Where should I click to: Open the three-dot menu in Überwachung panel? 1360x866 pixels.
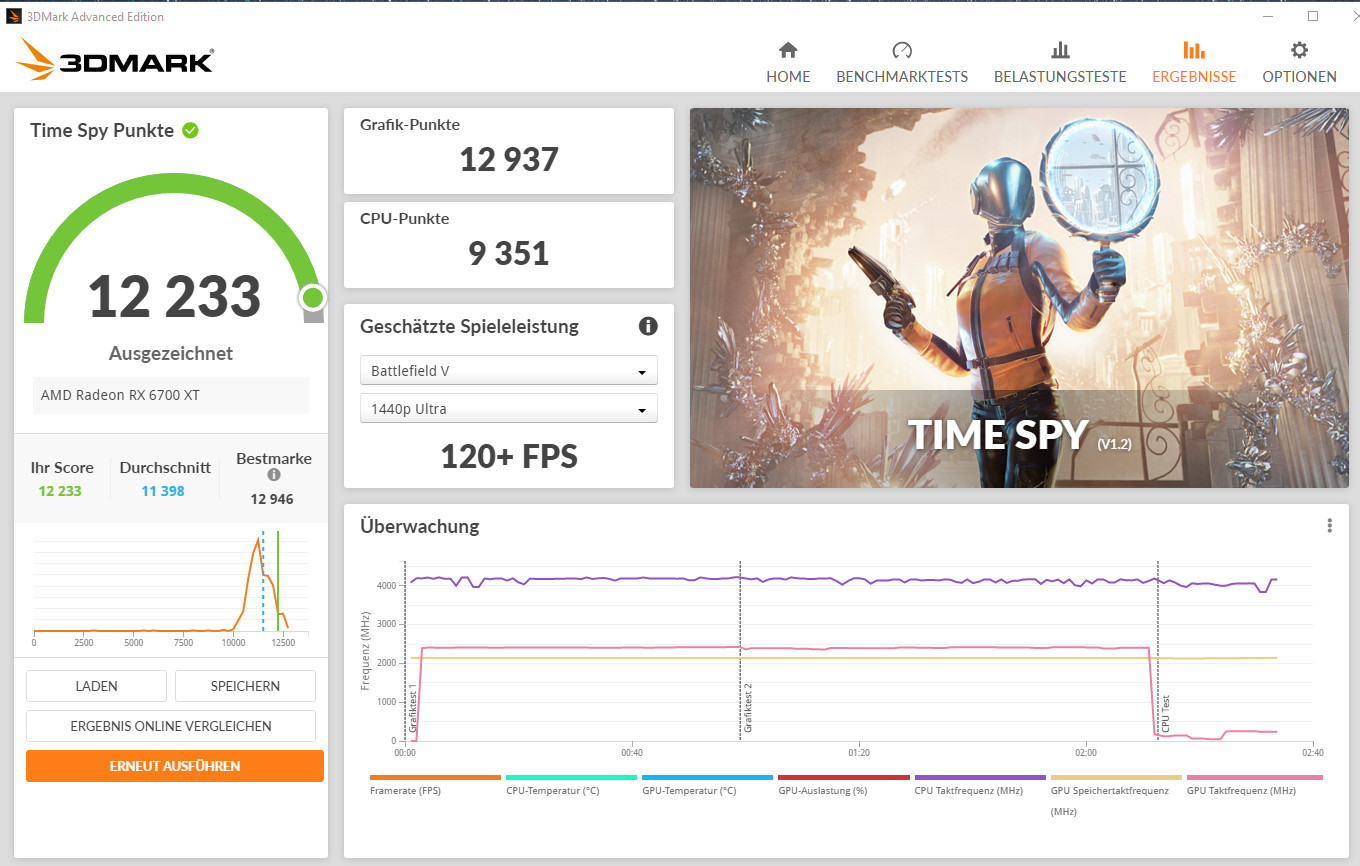point(1329,526)
